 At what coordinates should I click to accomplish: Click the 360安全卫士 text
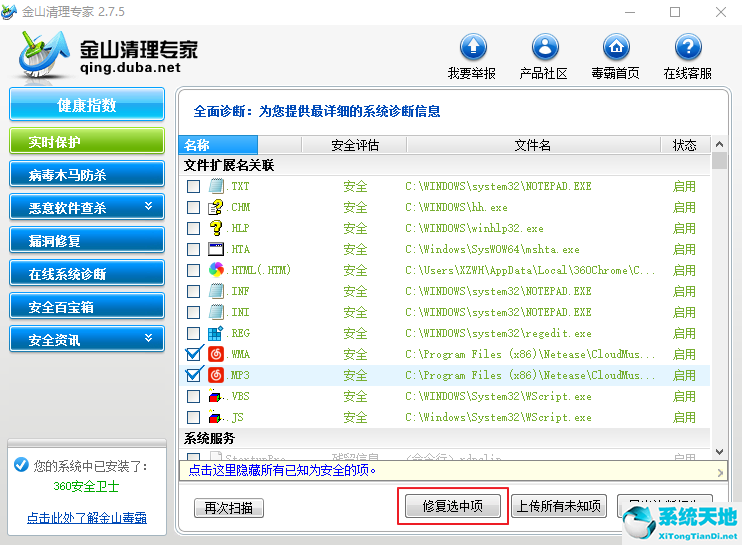(x=86, y=486)
